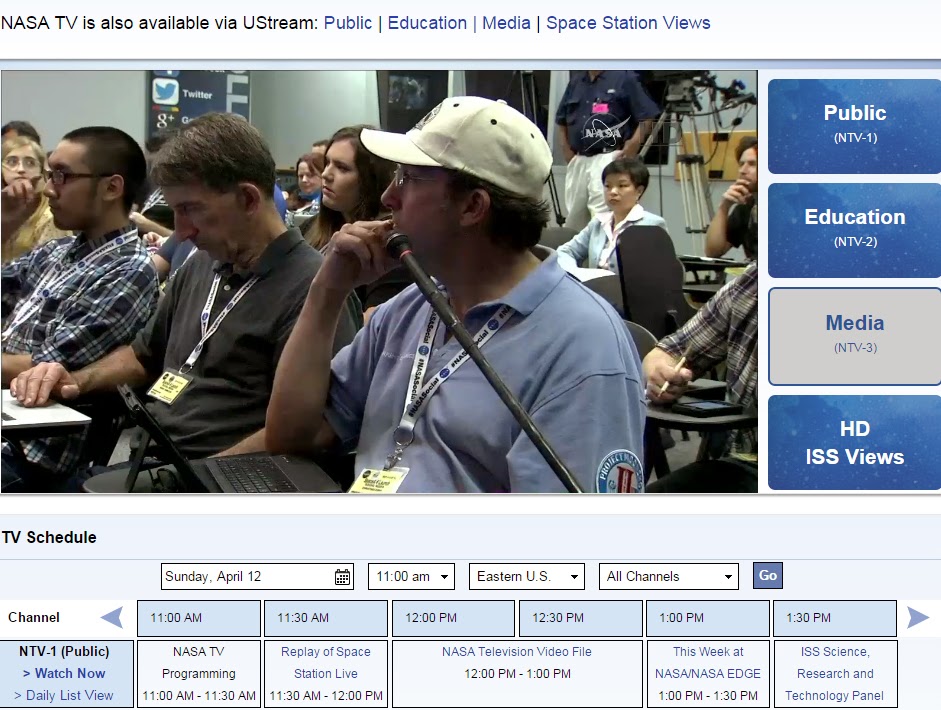Viewport: 941px width, 710px height.
Task: Select the 11:30 AM time header
Action: click(326, 618)
